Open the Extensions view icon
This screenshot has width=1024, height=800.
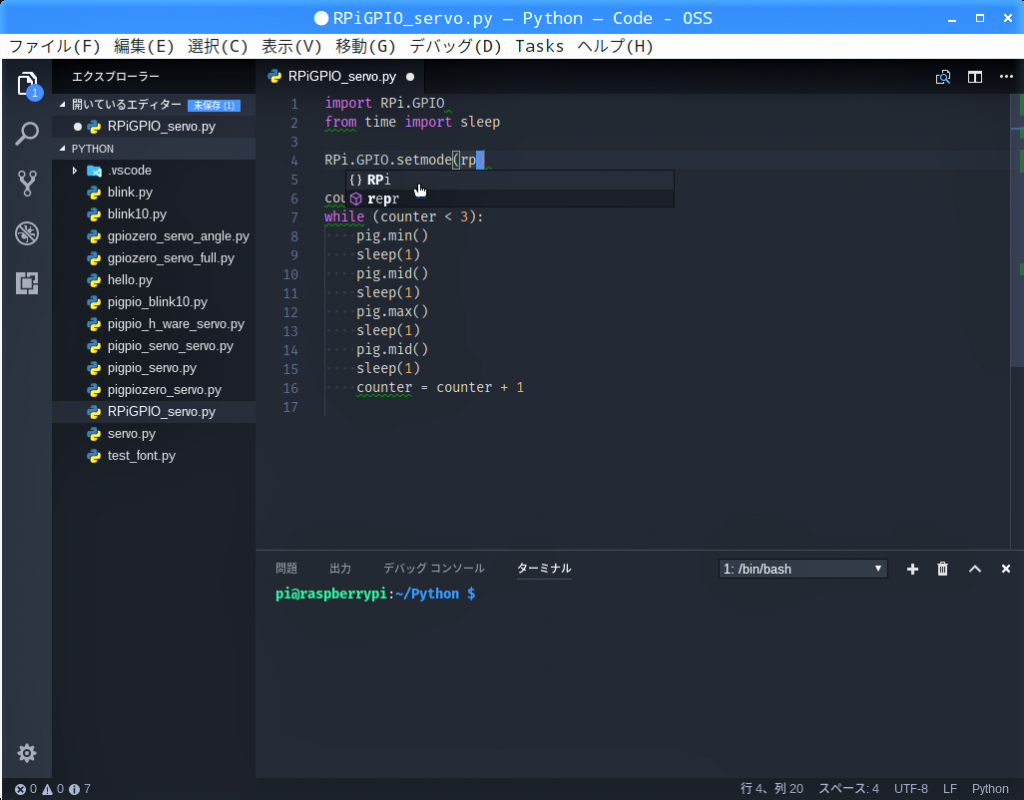(27, 284)
